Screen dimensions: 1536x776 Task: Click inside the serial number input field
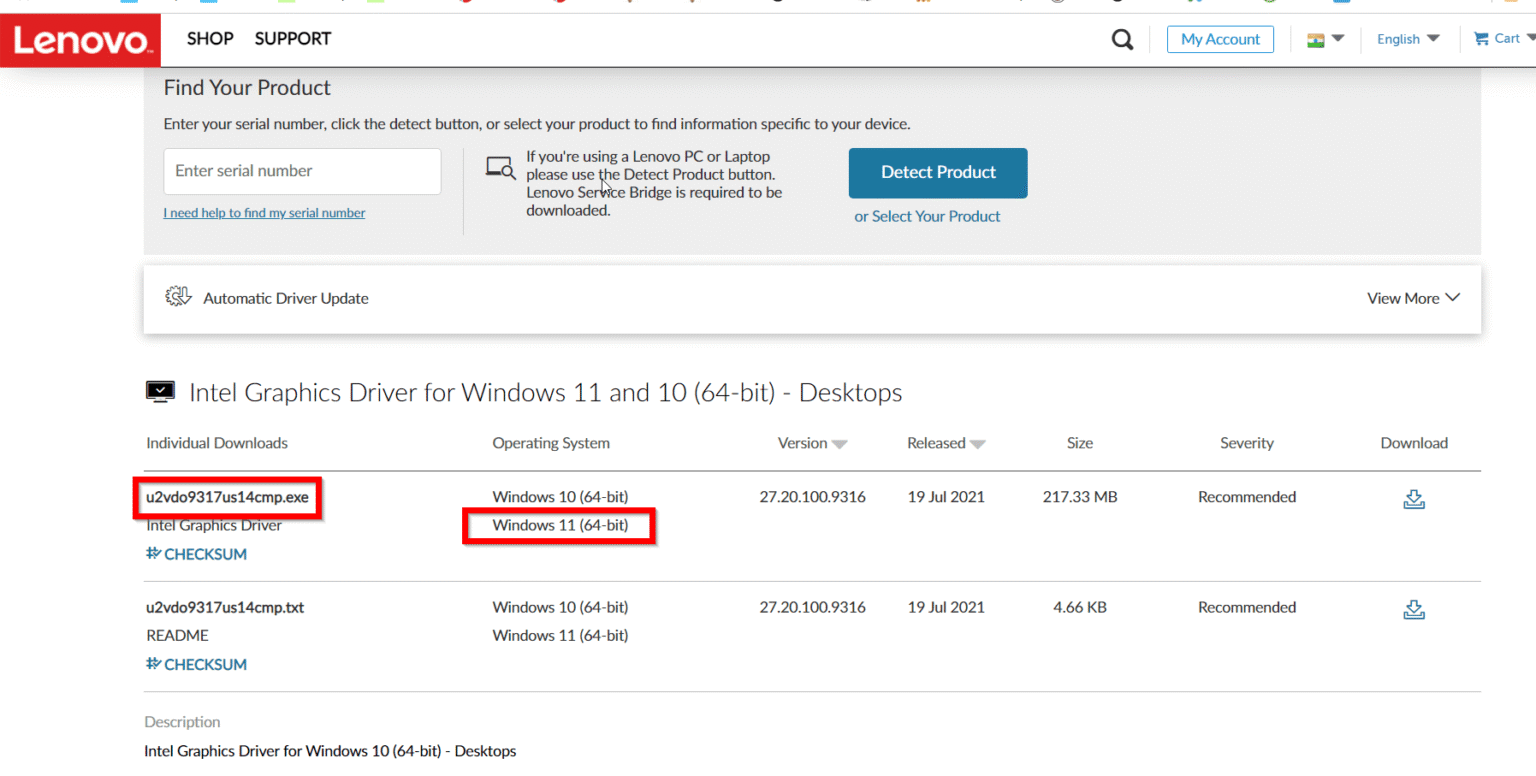(x=302, y=171)
